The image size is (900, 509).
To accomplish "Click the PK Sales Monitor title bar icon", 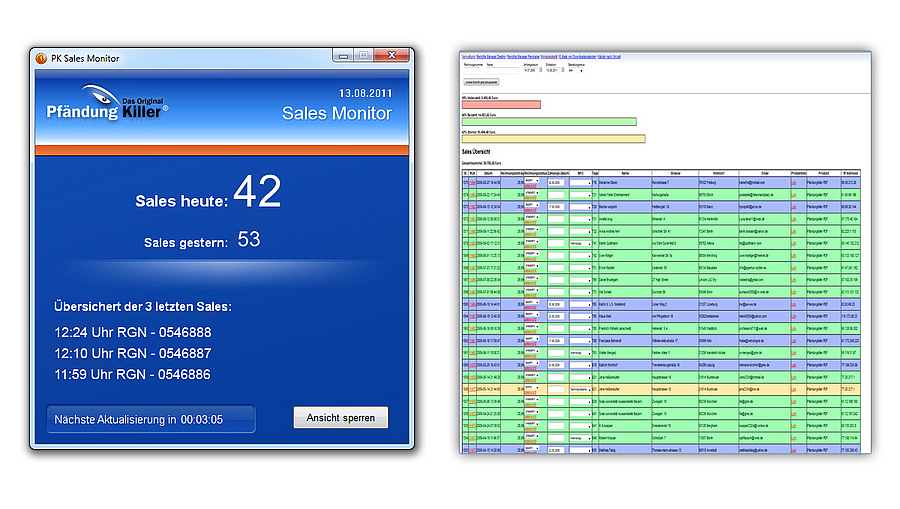I will [41, 58].
